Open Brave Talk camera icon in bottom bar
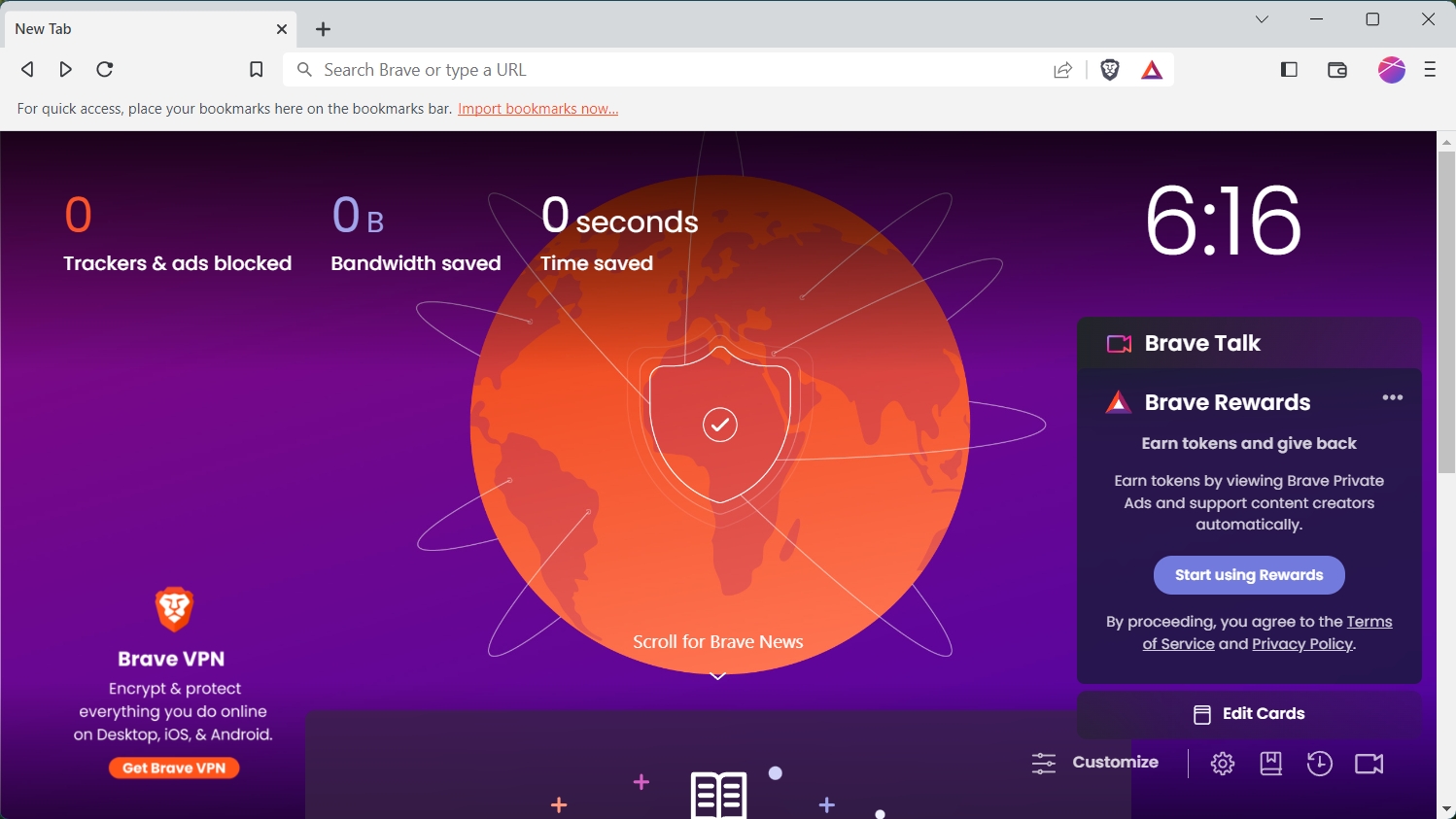Viewport: 1456px width, 819px height. click(1369, 764)
